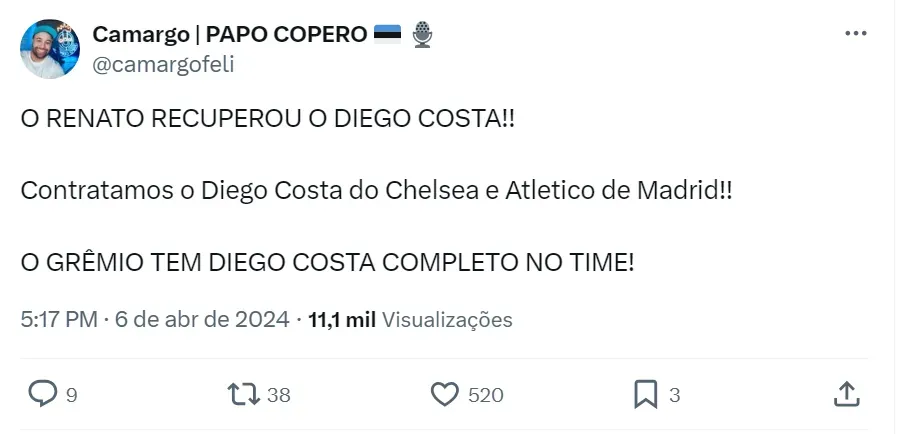902x434 pixels.
Task: Click the bookmark count 3
Action: (675, 396)
